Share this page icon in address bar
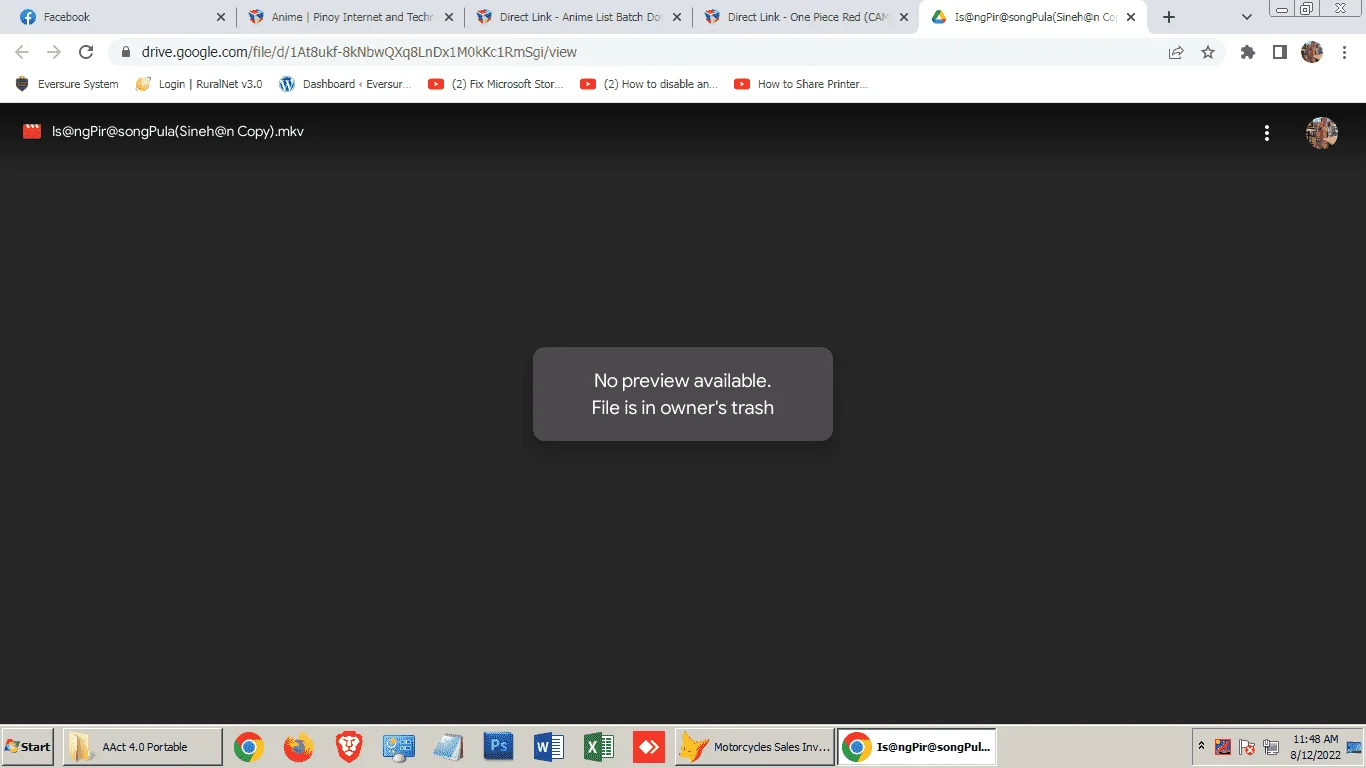Image resolution: width=1366 pixels, height=768 pixels. (x=1176, y=52)
